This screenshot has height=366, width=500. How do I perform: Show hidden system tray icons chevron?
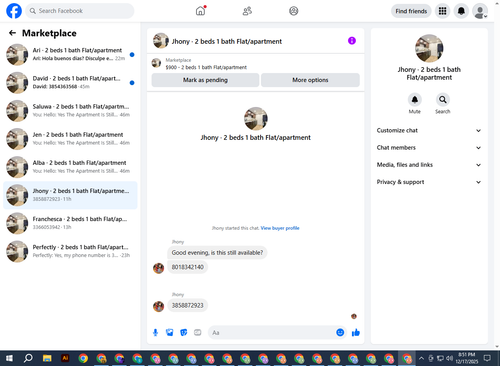coord(421,358)
